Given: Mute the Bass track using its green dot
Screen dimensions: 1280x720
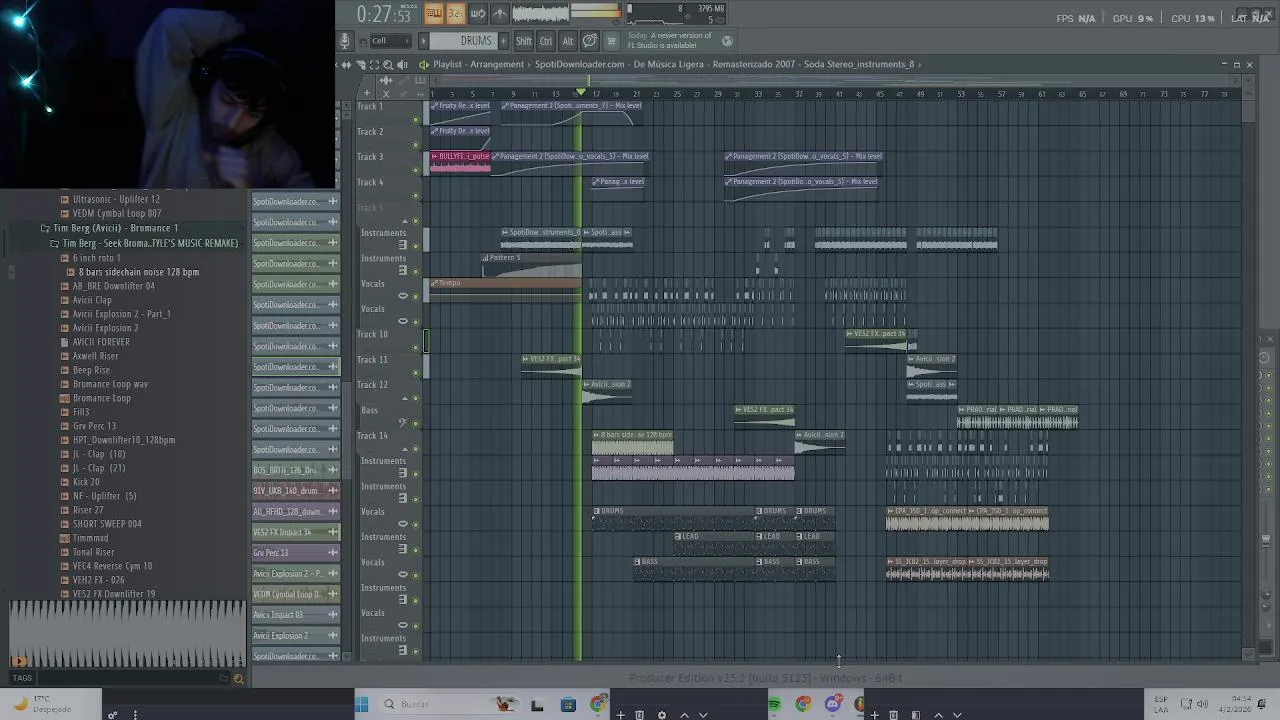Looking at the screenshot, I should coord(416,423).
